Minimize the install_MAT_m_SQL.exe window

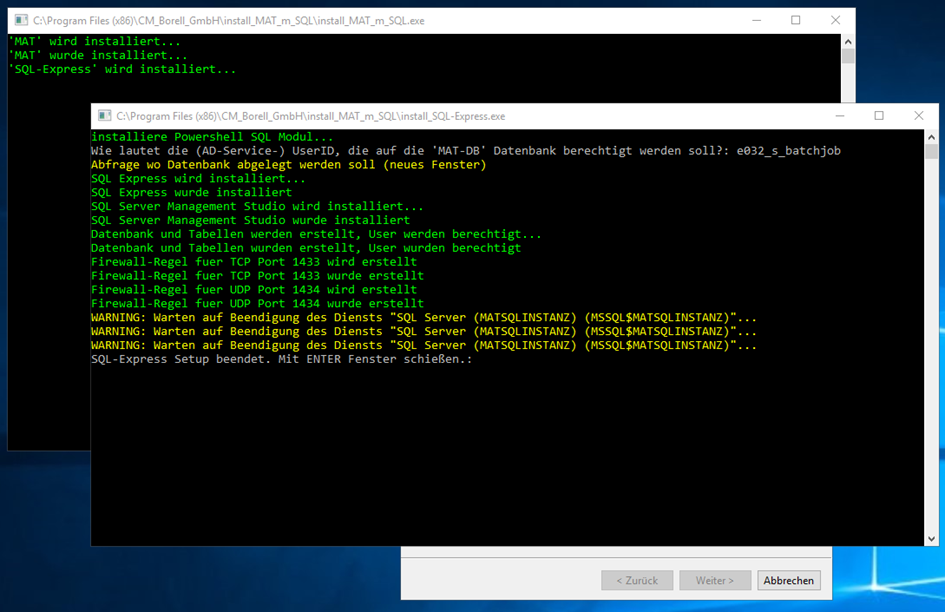click(x=756, y=21)
